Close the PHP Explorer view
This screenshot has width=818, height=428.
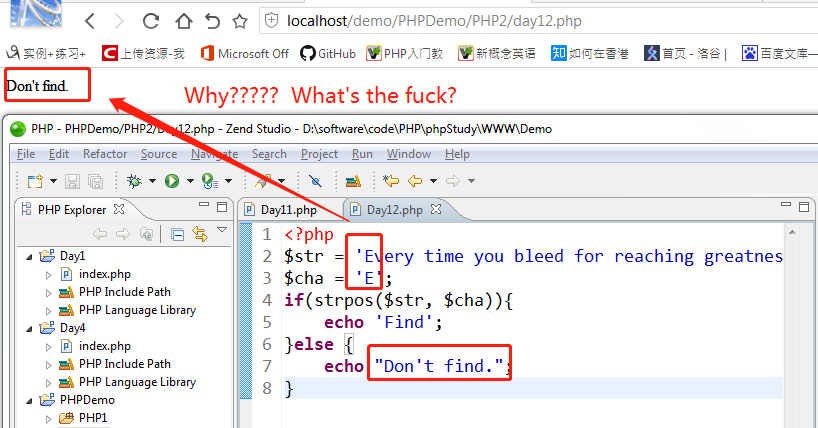point(119,209)
